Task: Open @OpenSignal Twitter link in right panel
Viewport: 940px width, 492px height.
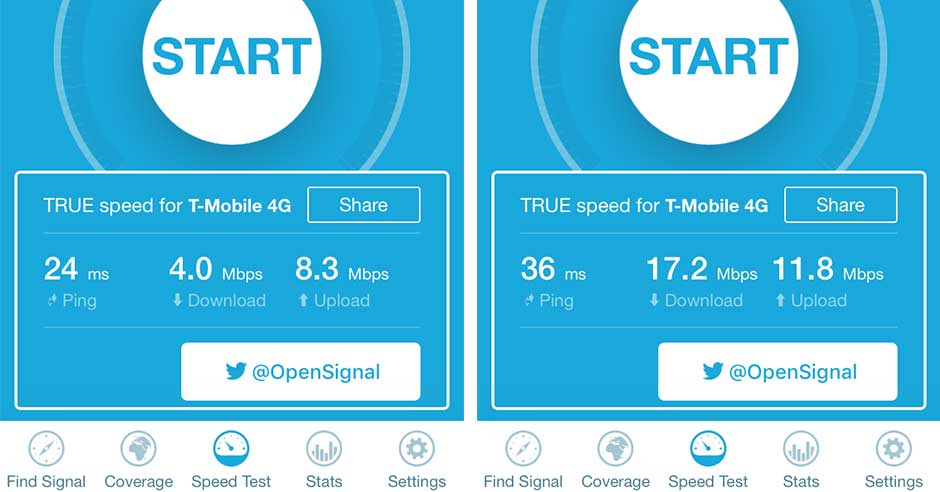Action: [778, 372]
